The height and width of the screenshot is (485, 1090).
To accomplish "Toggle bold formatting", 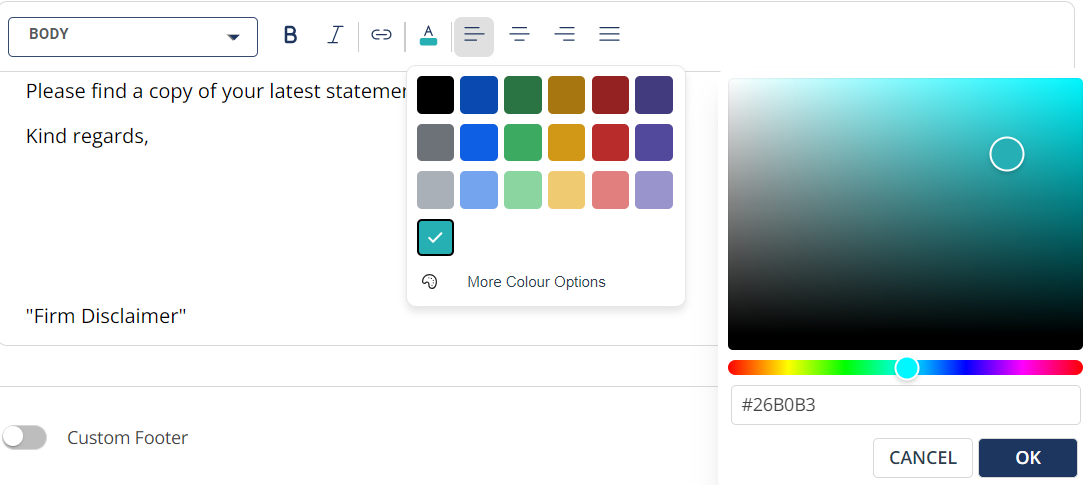I will click(x=290, y=35).
